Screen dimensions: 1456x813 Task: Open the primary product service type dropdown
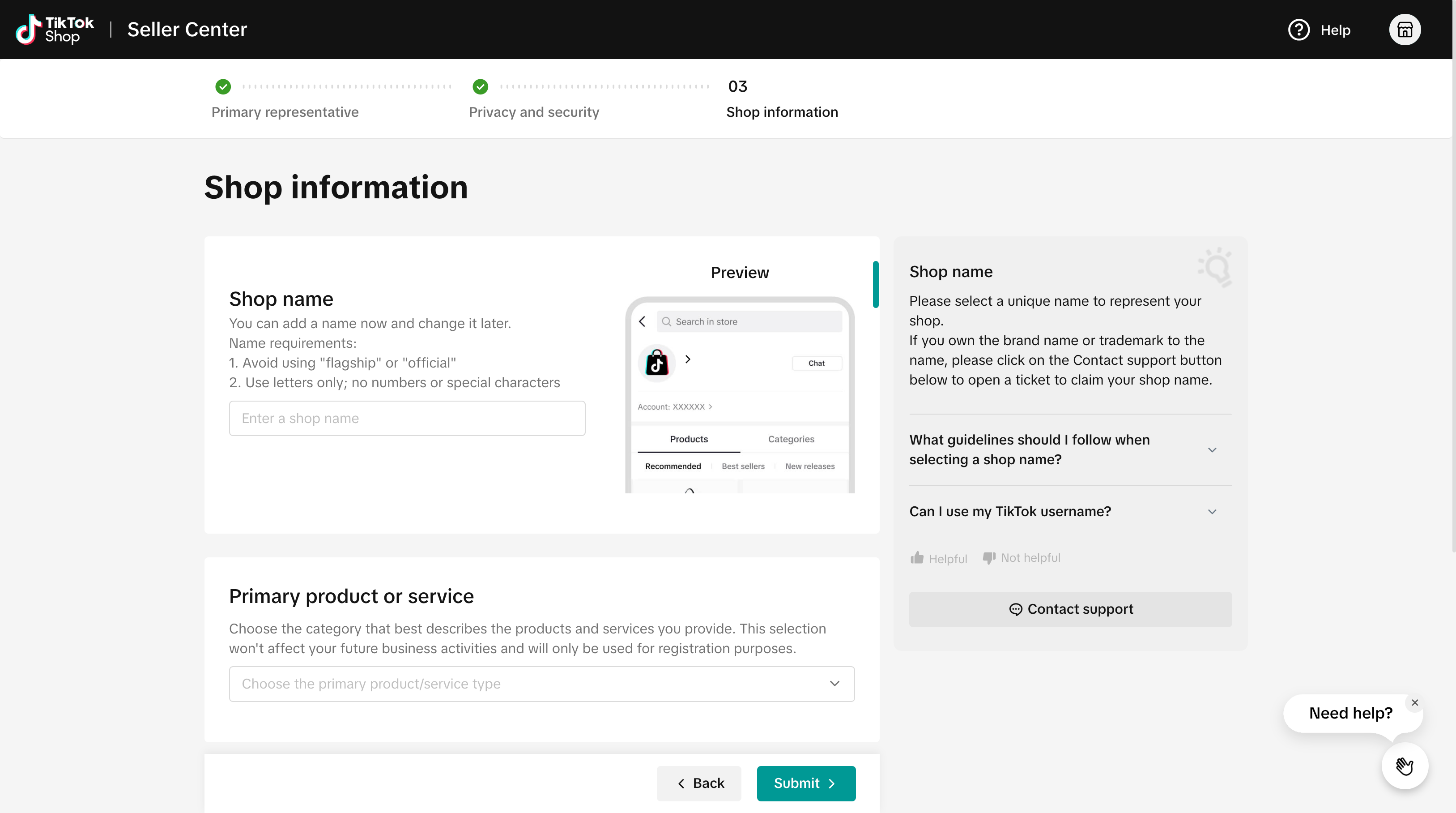click(x=542, y=683)
